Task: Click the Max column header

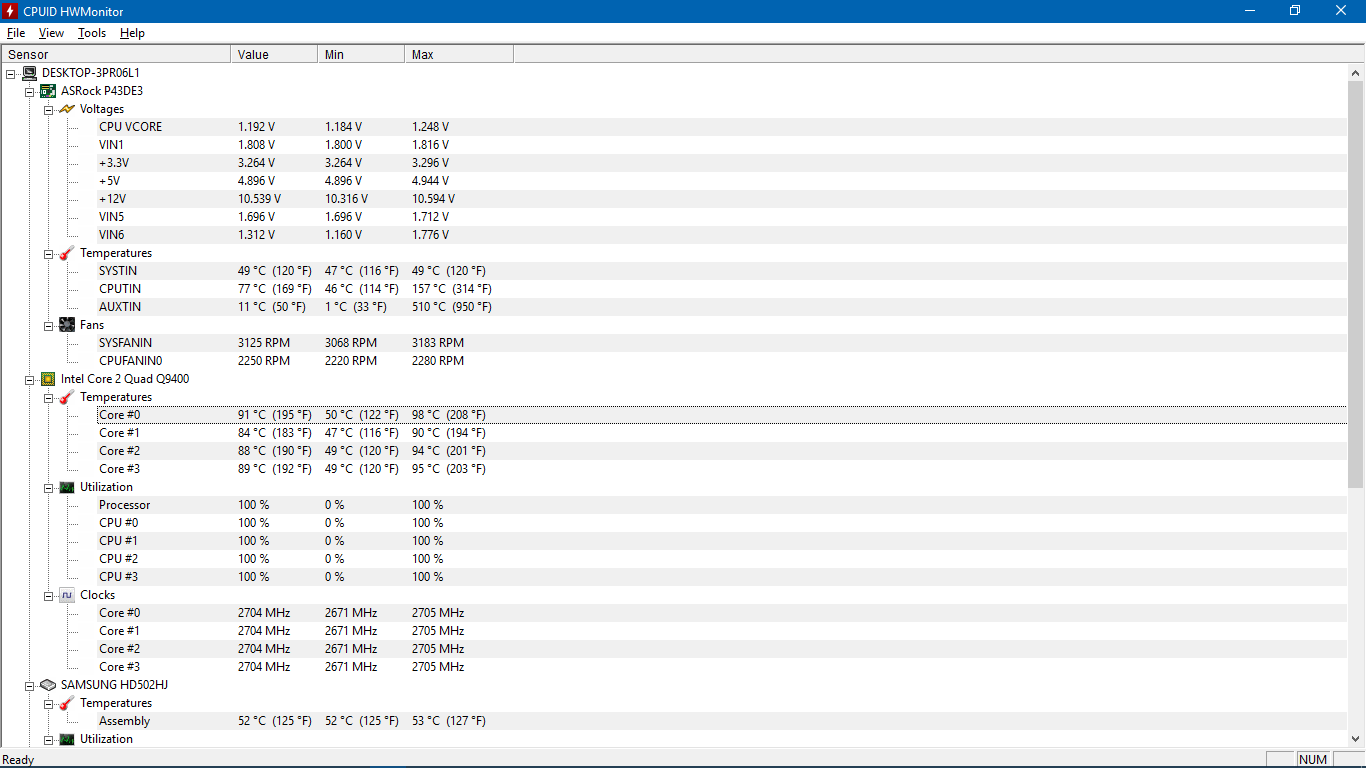Action: 459,54
